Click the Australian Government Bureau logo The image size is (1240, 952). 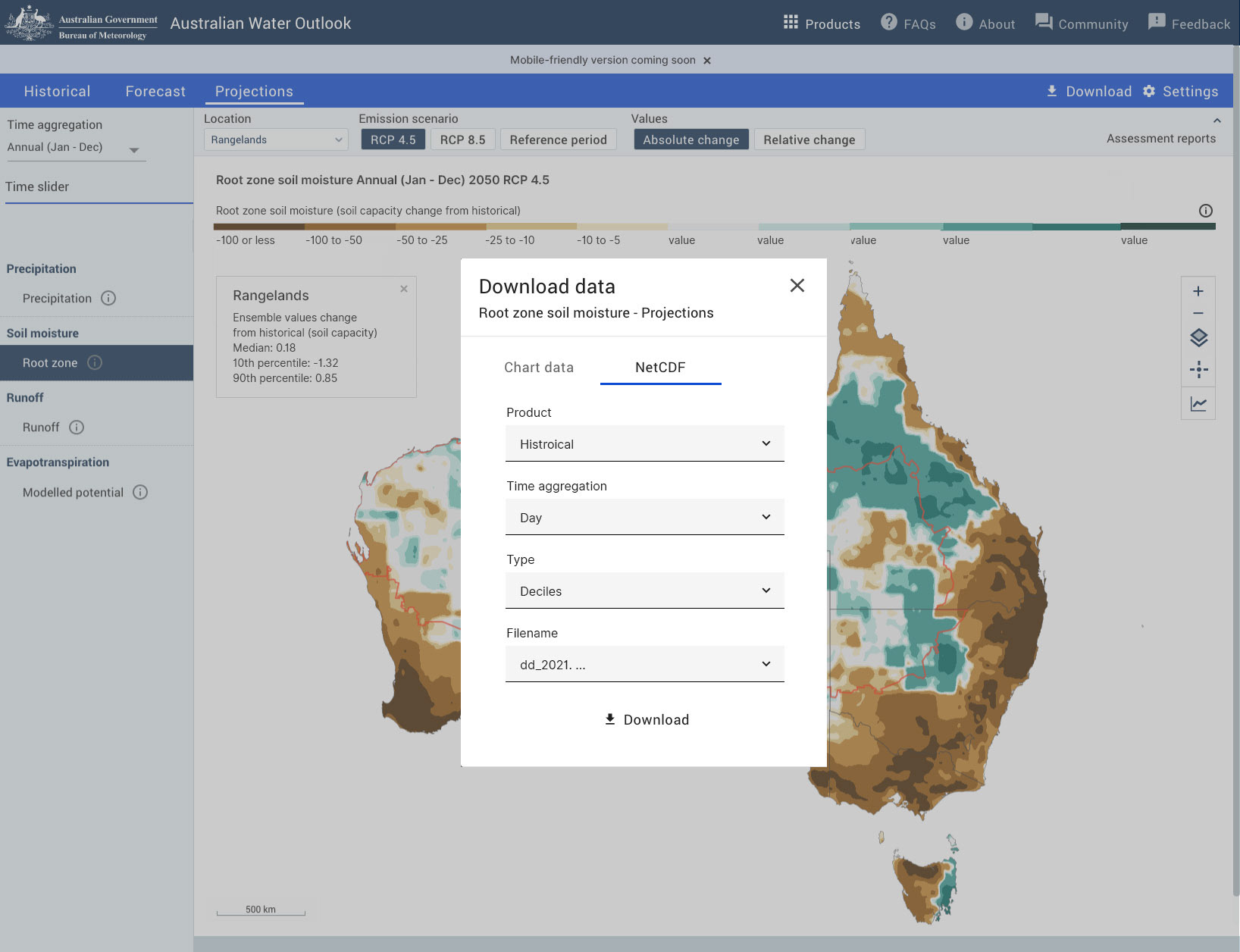81,23
